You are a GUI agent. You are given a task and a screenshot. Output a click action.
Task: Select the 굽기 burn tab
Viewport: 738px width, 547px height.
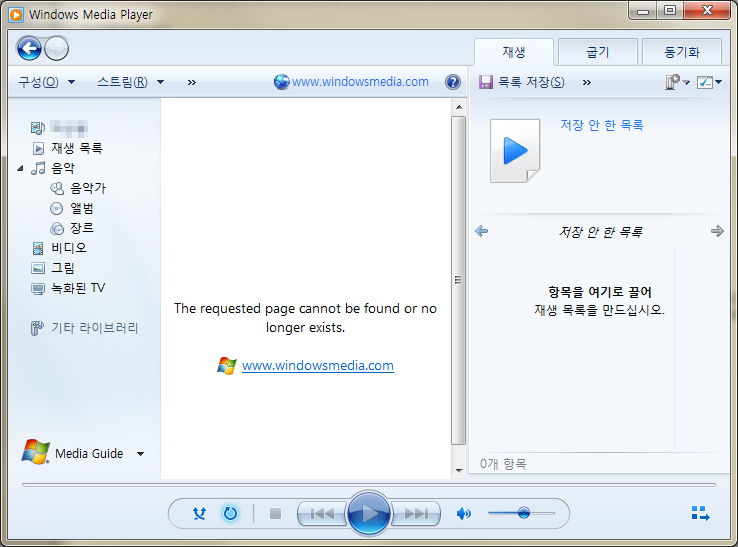598,52
